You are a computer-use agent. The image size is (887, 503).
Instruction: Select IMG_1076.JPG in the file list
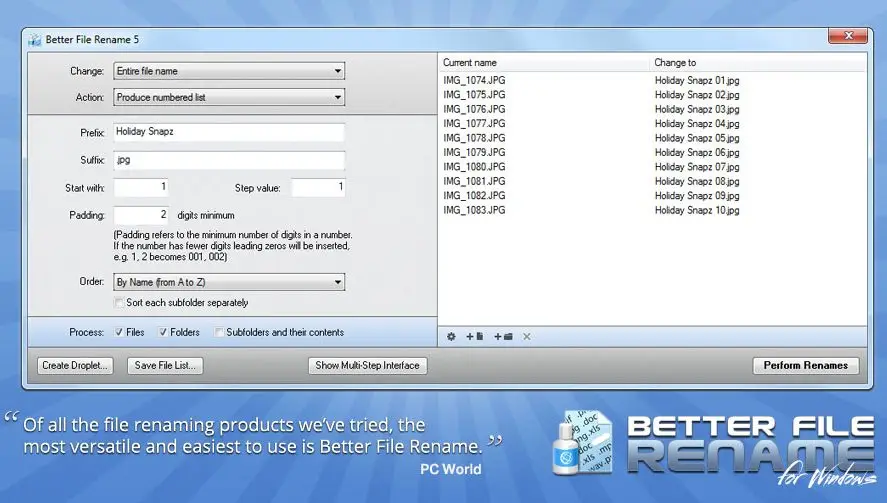pos(474,109)
